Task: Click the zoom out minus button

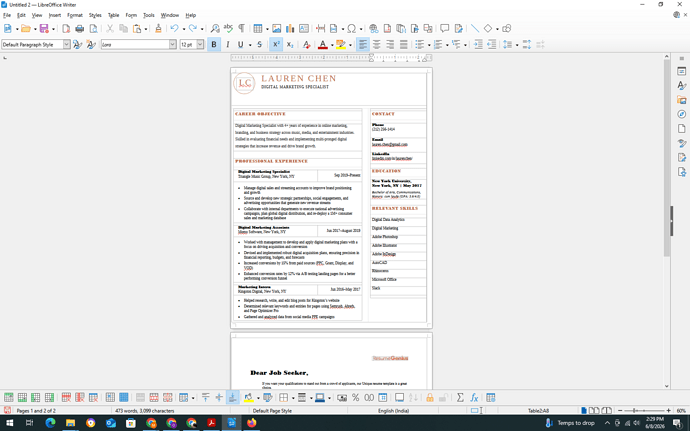Action: 620,410
